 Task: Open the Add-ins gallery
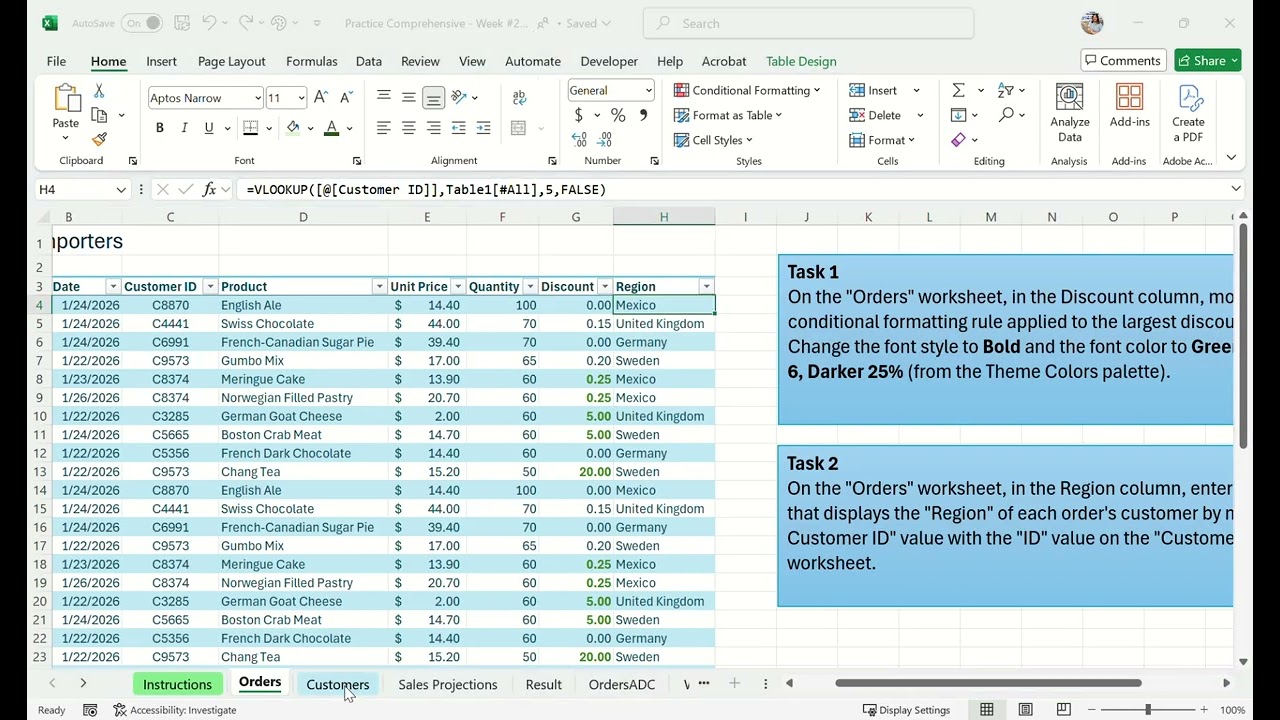[1129, 106]
